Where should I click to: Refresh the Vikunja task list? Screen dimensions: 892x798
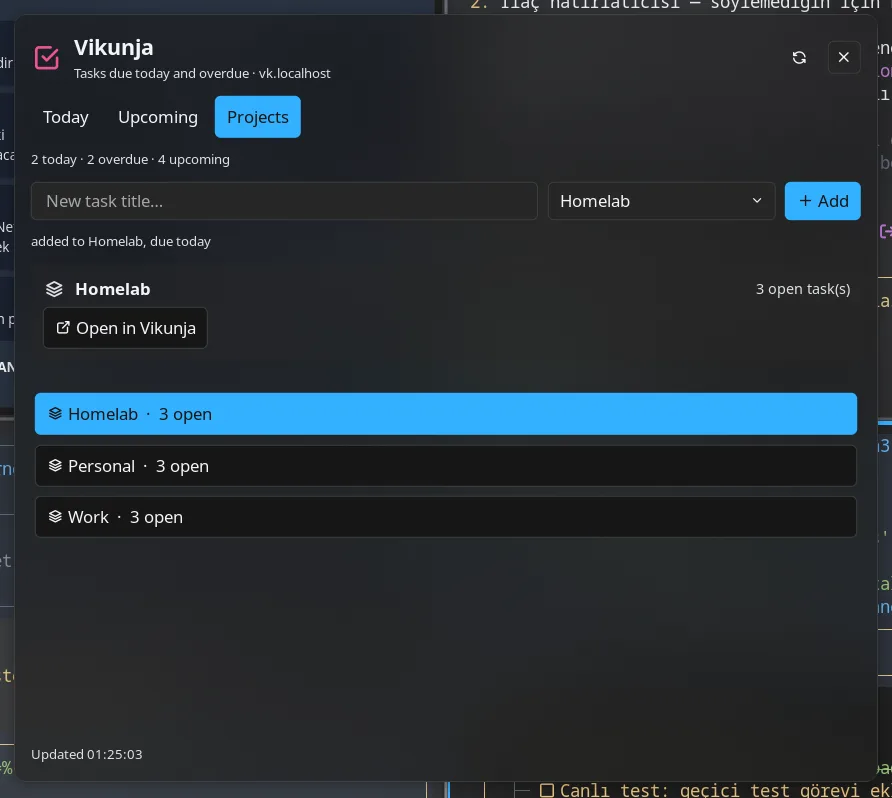(799, 57)
